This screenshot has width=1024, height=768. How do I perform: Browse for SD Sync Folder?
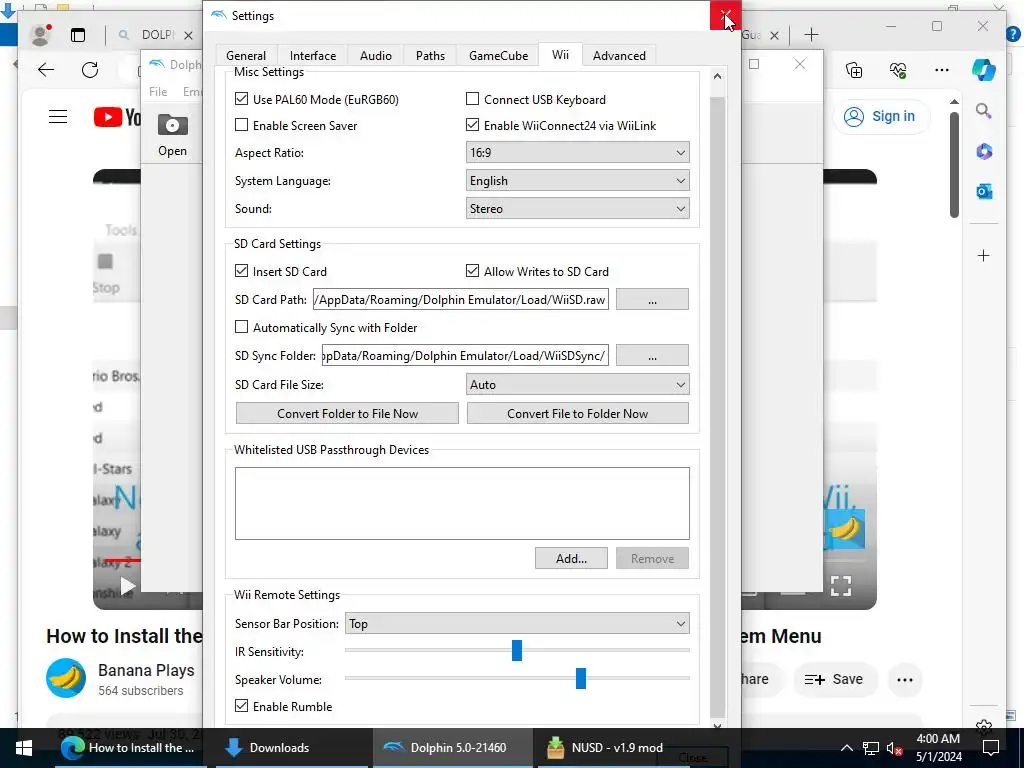652,356
